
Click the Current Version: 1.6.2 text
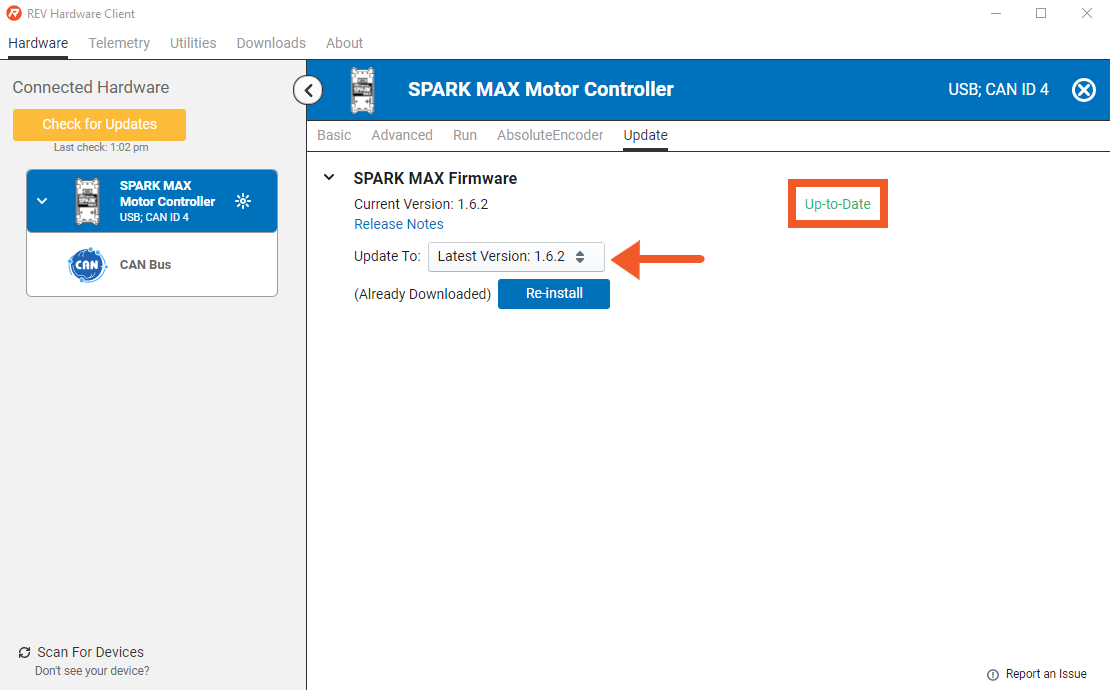(421, 205)
